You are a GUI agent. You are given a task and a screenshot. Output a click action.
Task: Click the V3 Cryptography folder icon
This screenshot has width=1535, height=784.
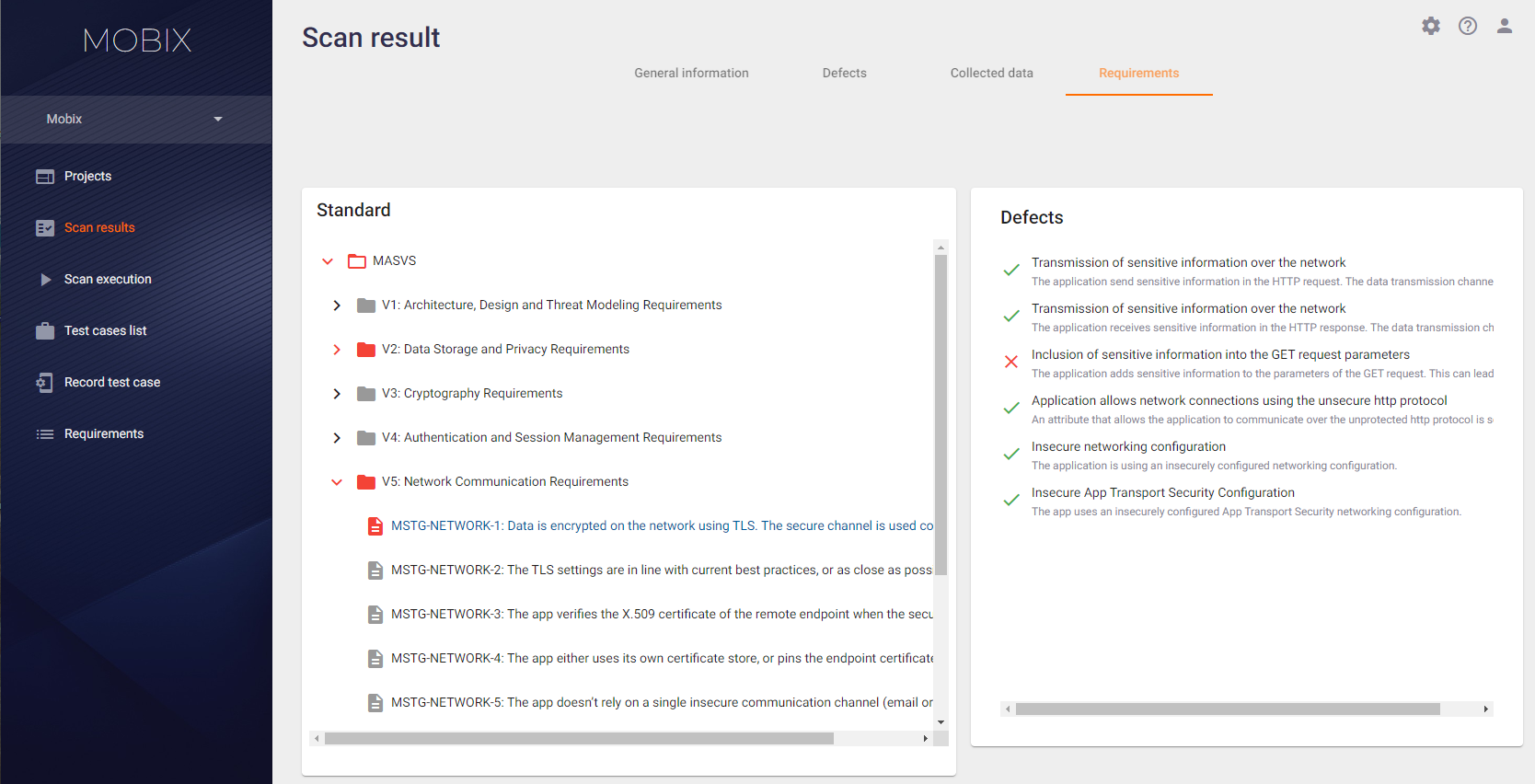coord(366,394)
